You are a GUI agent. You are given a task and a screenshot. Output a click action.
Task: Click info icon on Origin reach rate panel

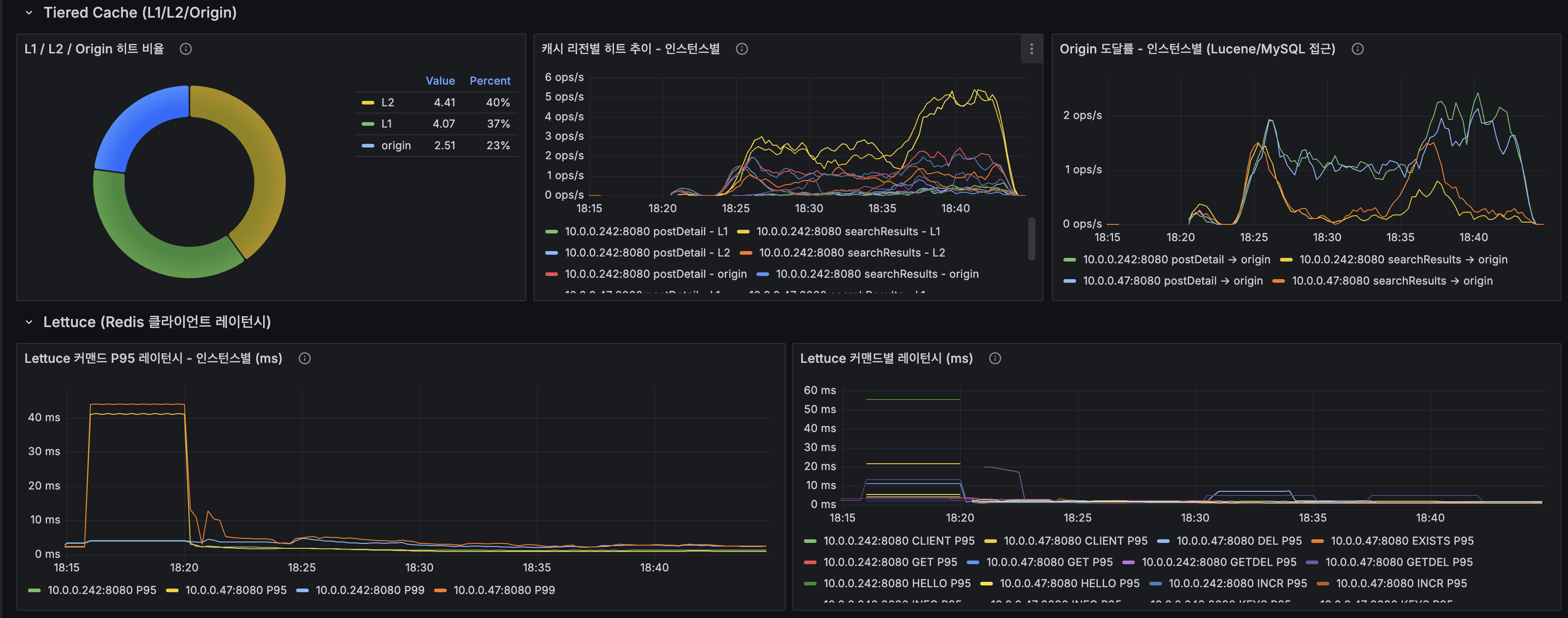pyautogui.click(x=1357, y=49)
